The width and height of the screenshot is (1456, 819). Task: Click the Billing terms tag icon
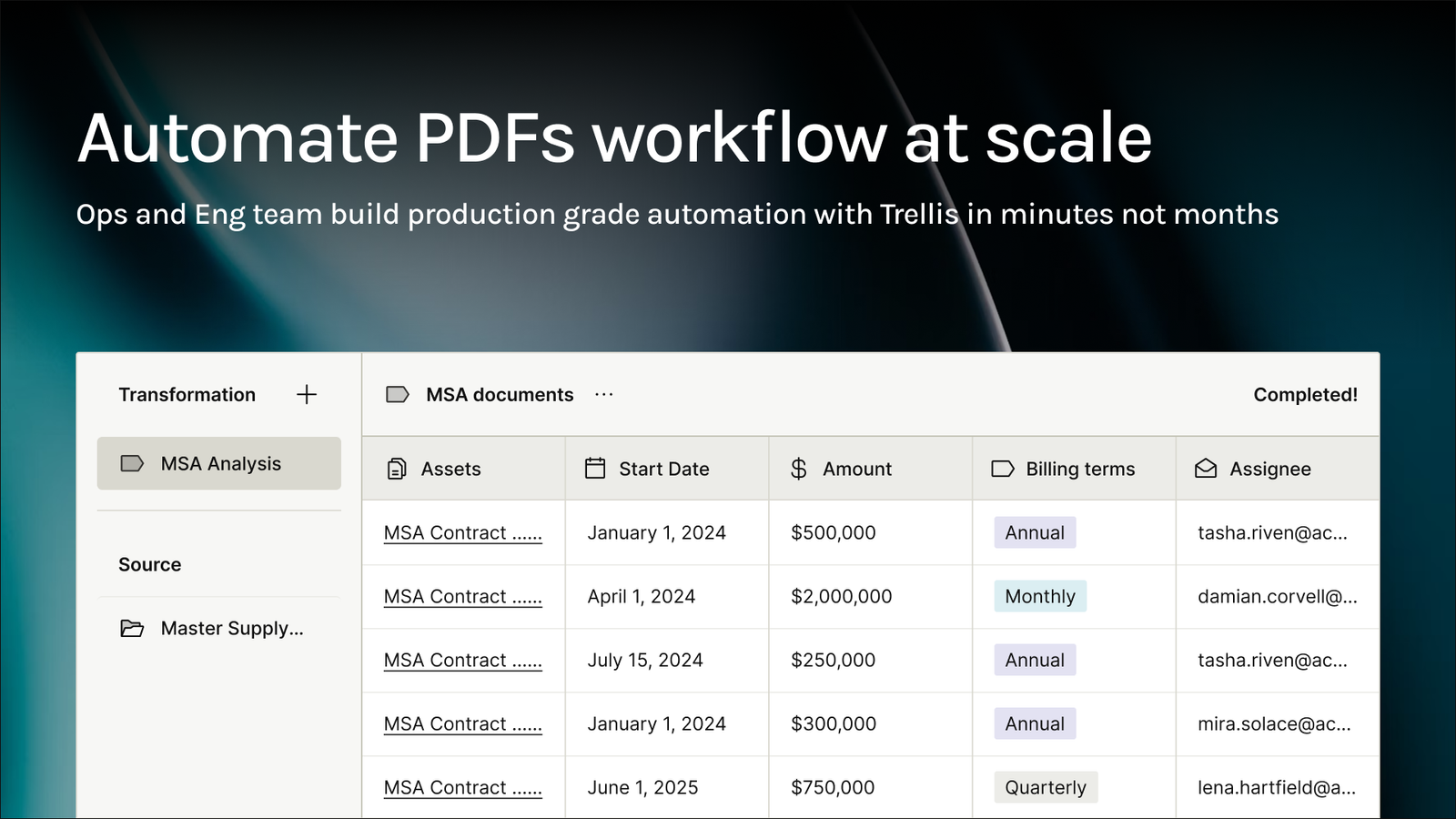(x=1003, y=469)
